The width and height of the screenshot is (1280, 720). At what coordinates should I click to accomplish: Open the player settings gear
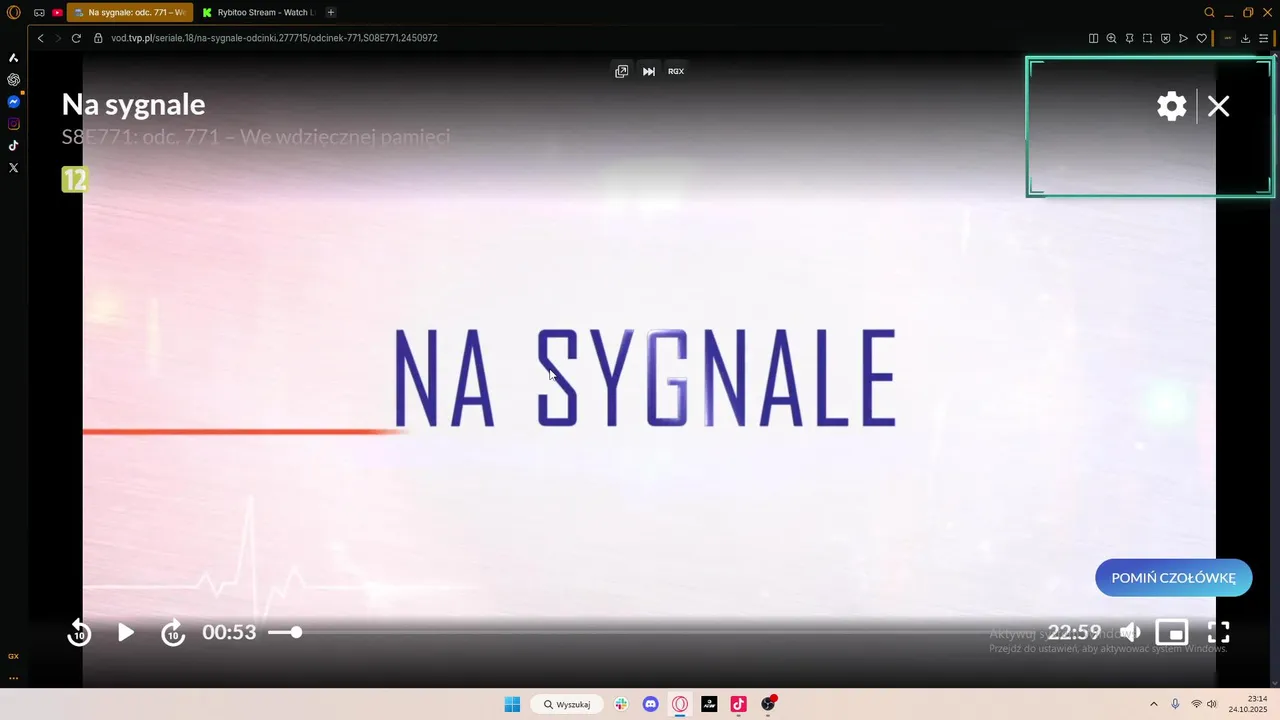[x=1171, y=106]
